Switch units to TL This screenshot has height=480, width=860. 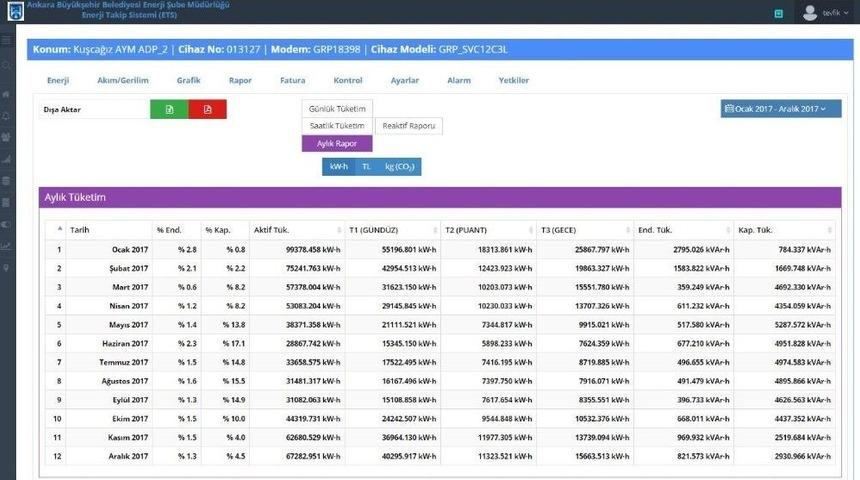click(366, 167)
